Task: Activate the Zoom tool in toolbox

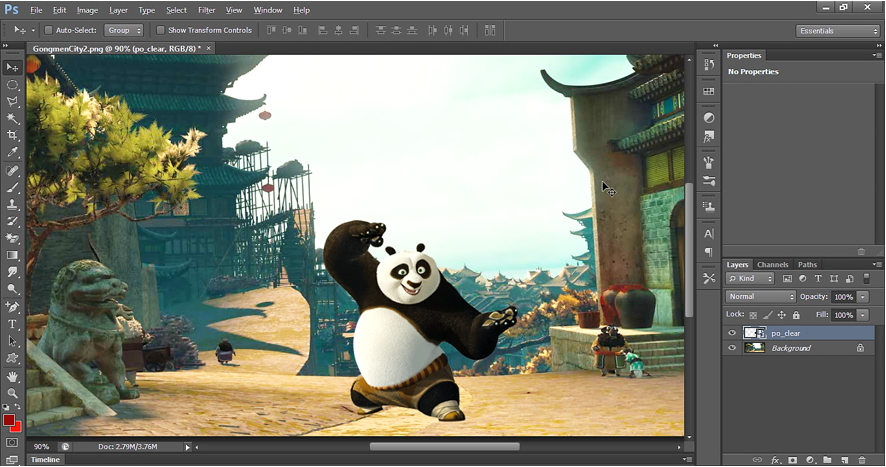Action: pyautogui.click(x=12, y=393)
